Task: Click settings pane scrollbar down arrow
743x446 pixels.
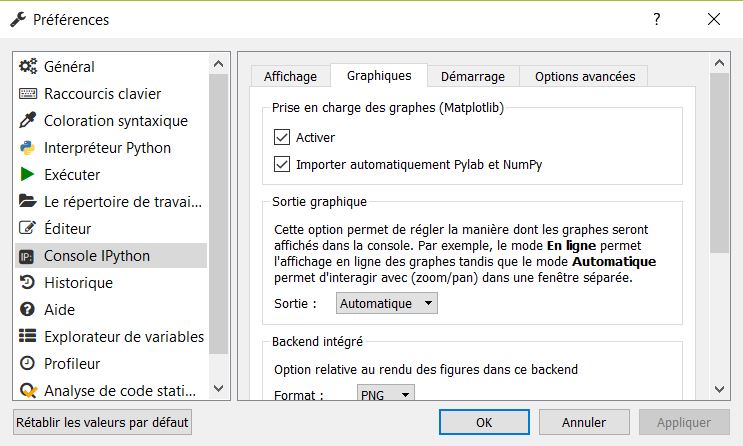Action: coord(719,389)
